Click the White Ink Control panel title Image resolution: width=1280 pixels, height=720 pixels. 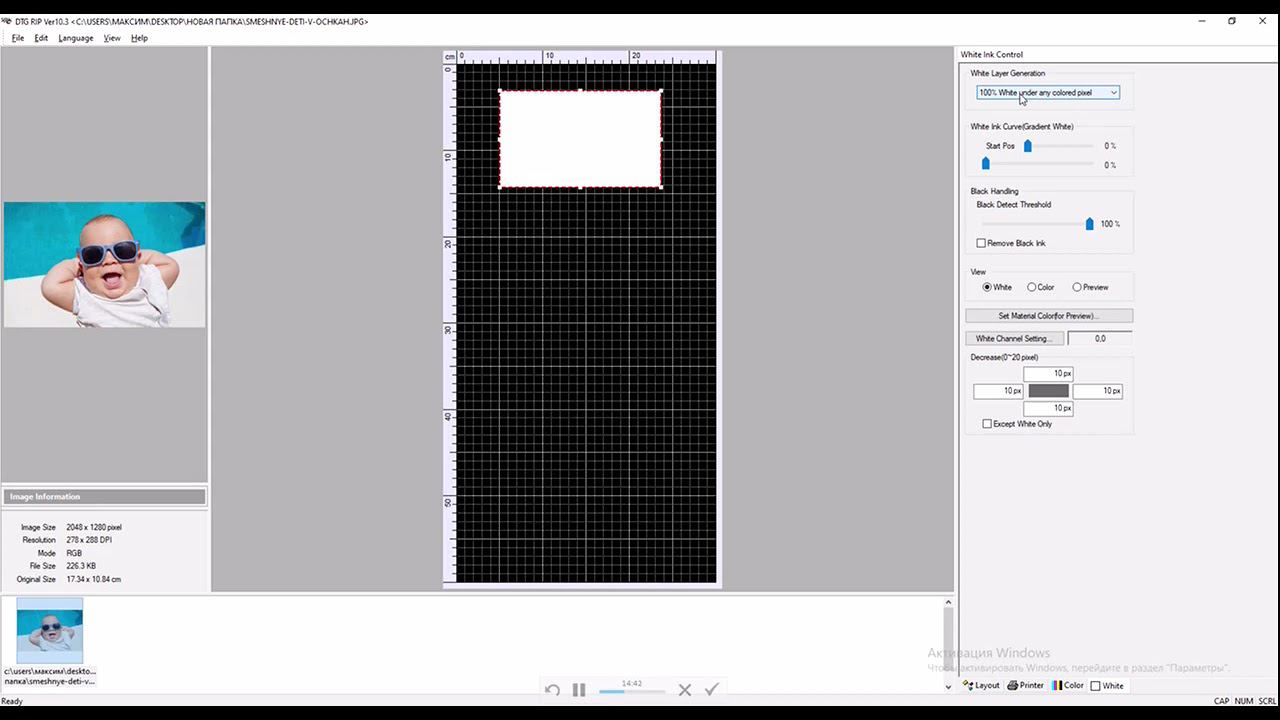(991, 55)
